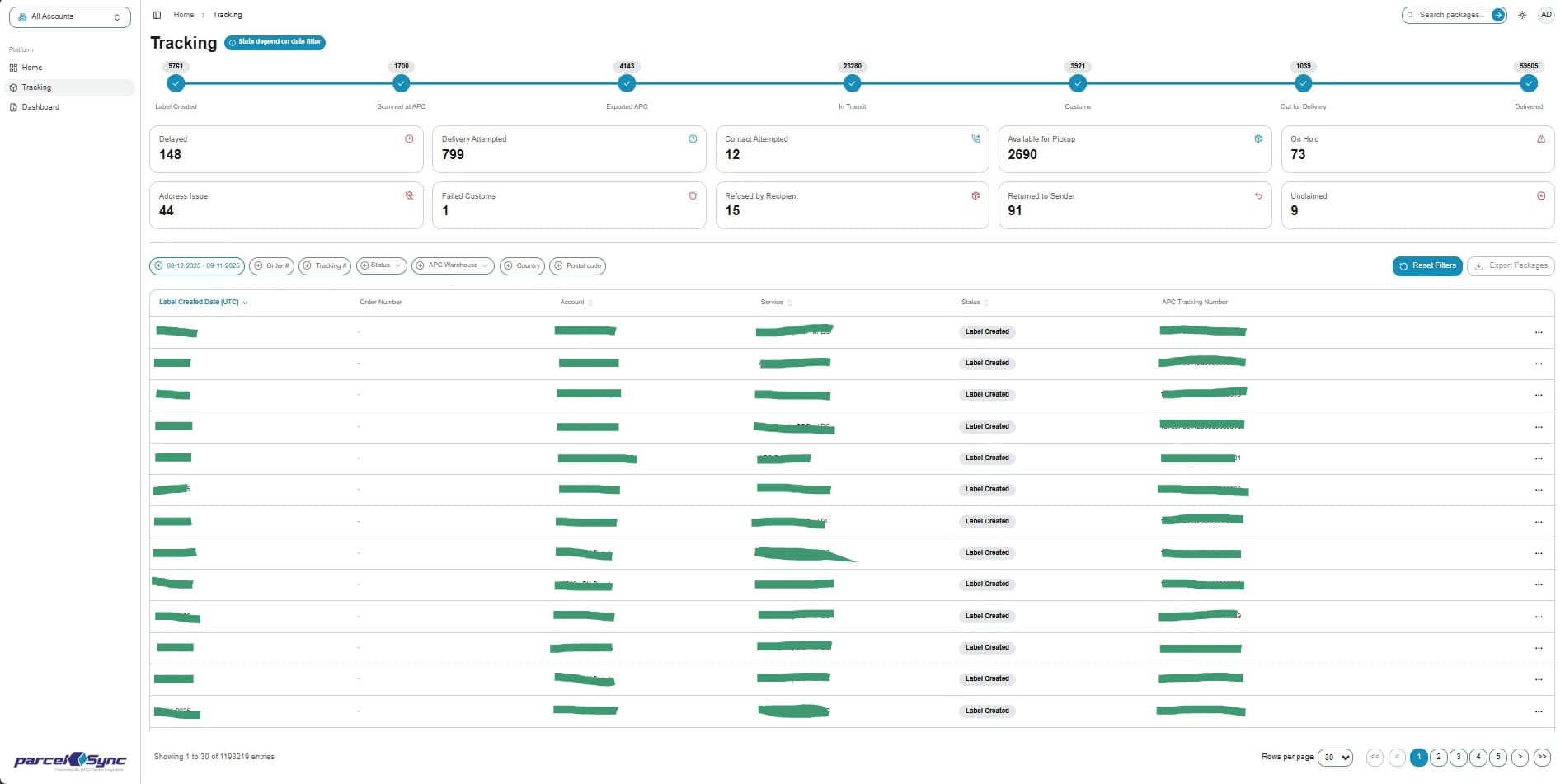Viewport: 1565px width, 784px height.
Task: Open the Delayed 148 stat card
Action: 286,149
